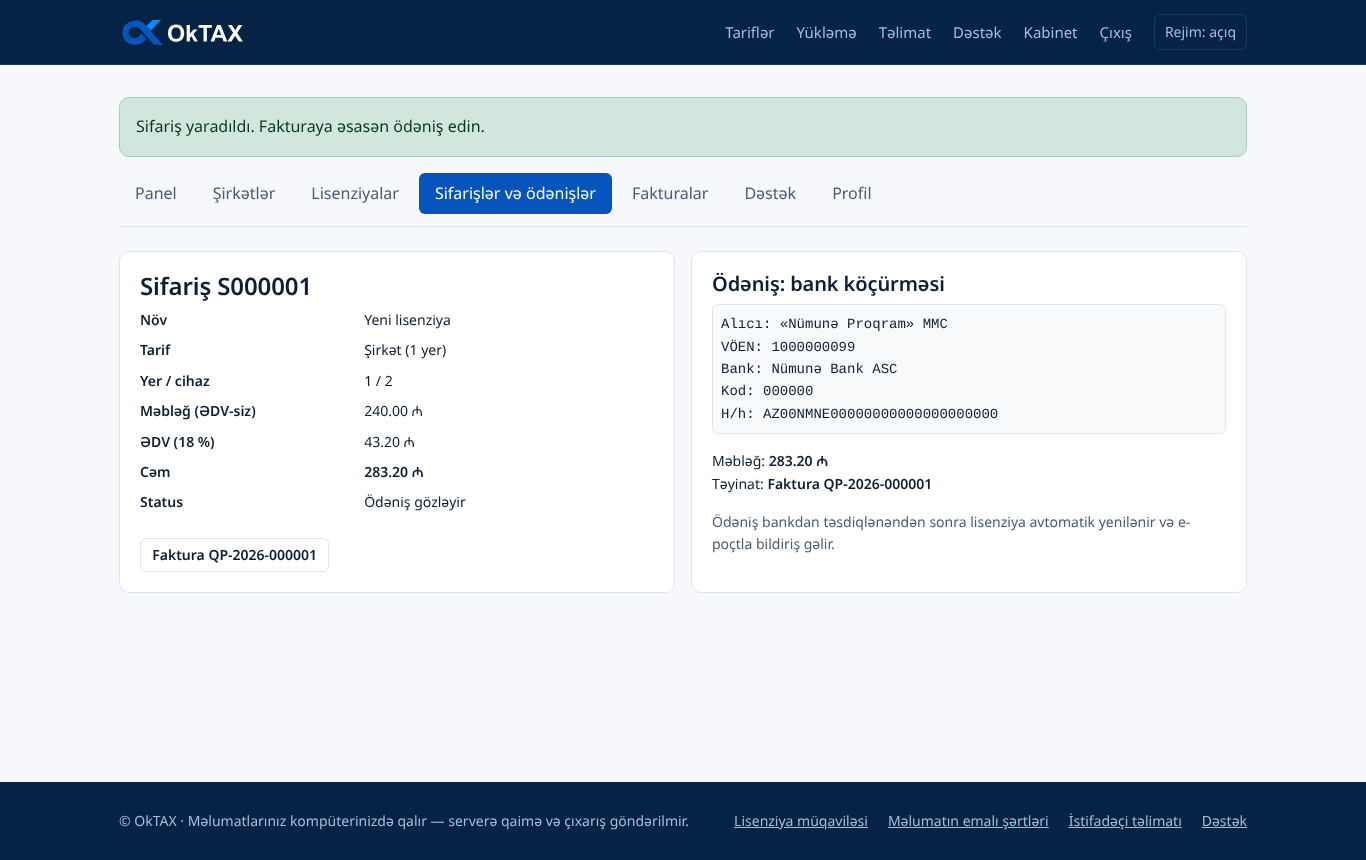1366x860 pixels.
Task: Select the Lisenziyalar tab
Action: (355, 193)
